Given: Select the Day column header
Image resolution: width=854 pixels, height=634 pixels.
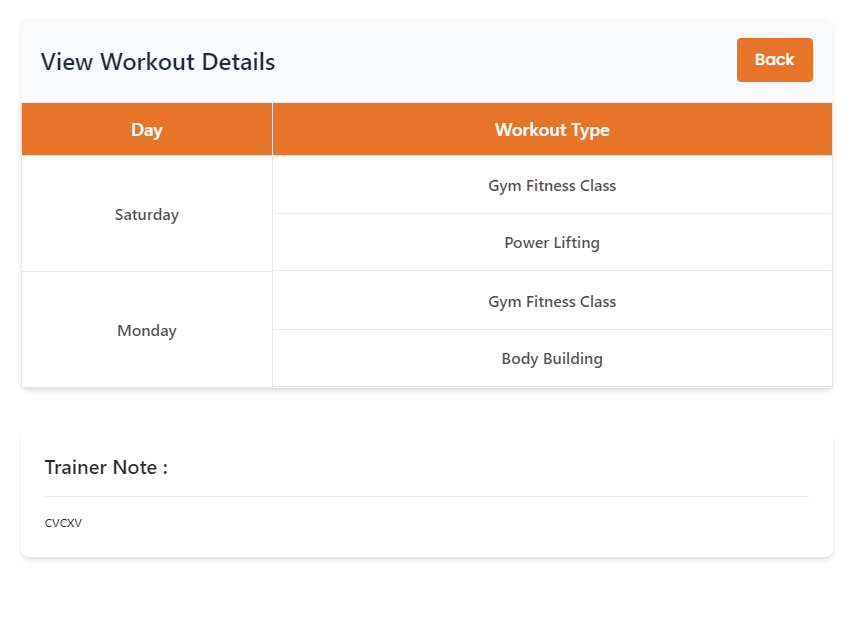Looking at the screenshot, I should pos(146,130).
